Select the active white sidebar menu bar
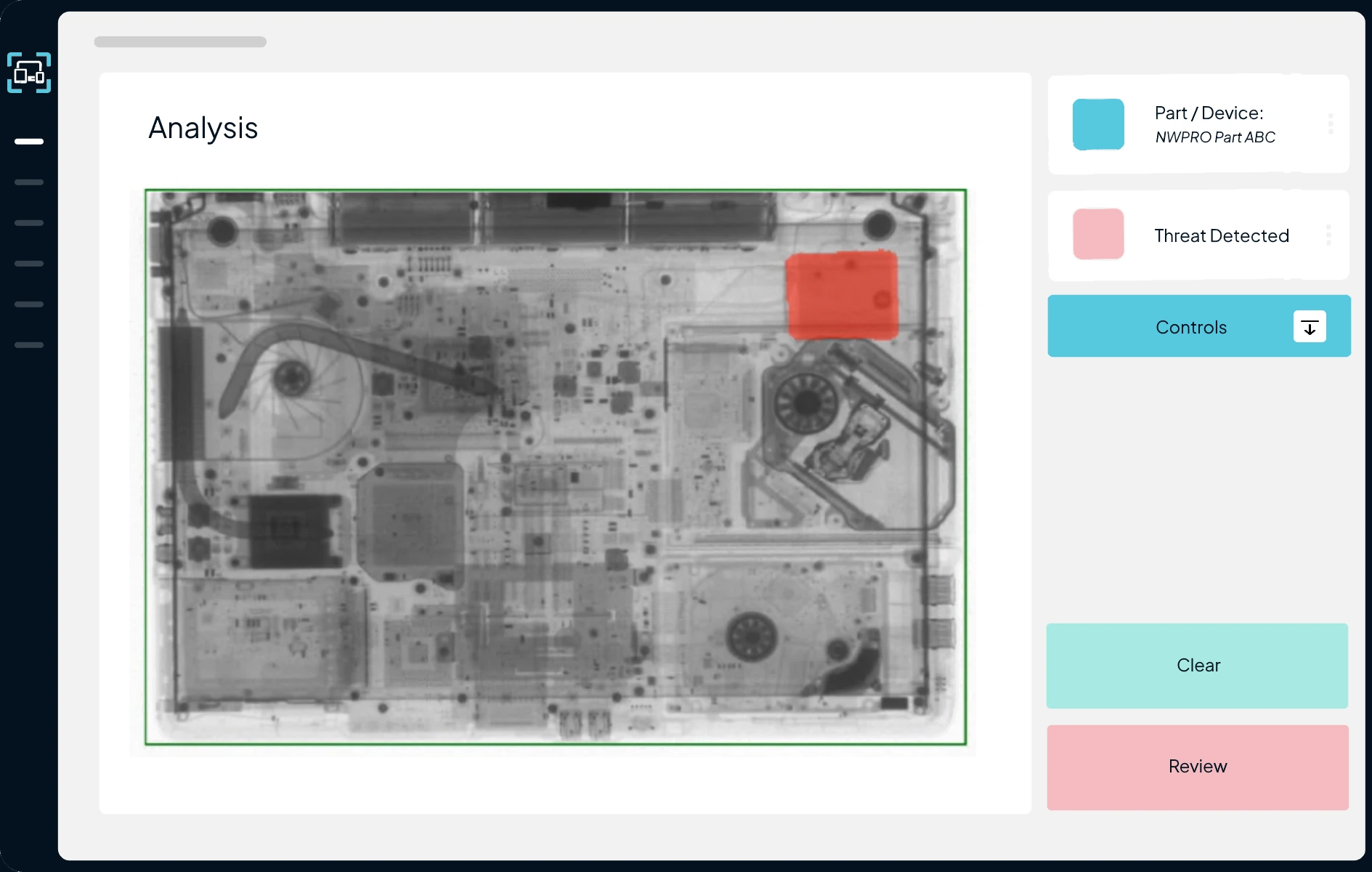This screenshot has height=872, width=1372. click(x=29, y=142)
